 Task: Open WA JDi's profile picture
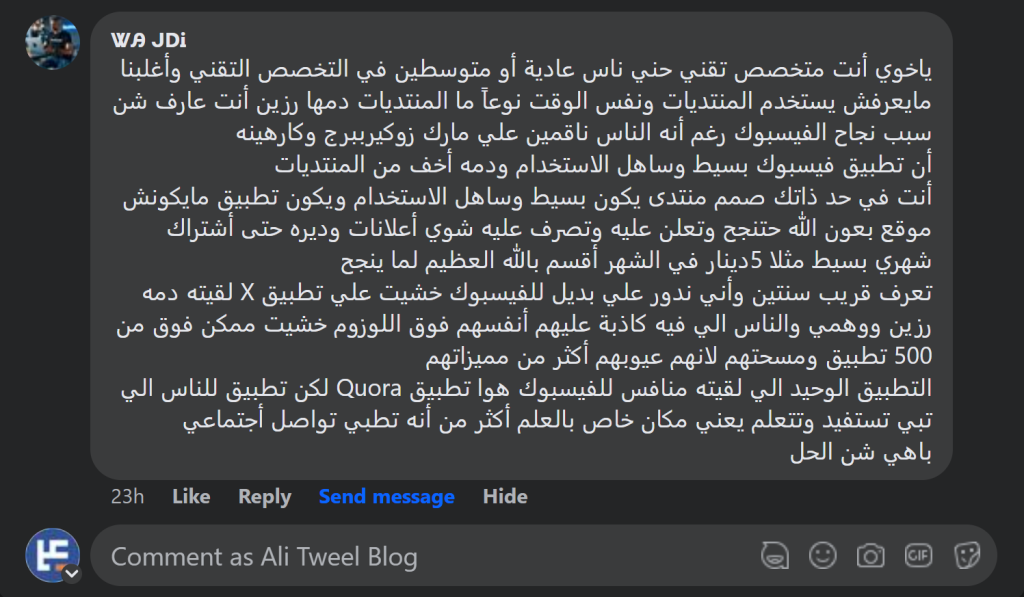pyautogui.click(x=52, y=43)
